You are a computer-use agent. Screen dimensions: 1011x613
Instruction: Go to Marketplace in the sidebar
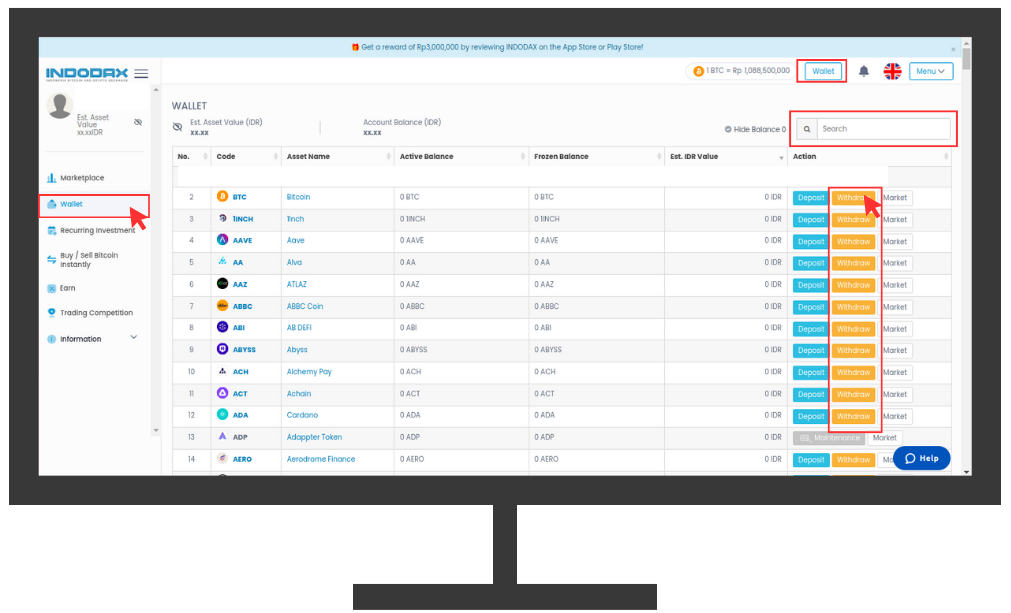point(82,178)
